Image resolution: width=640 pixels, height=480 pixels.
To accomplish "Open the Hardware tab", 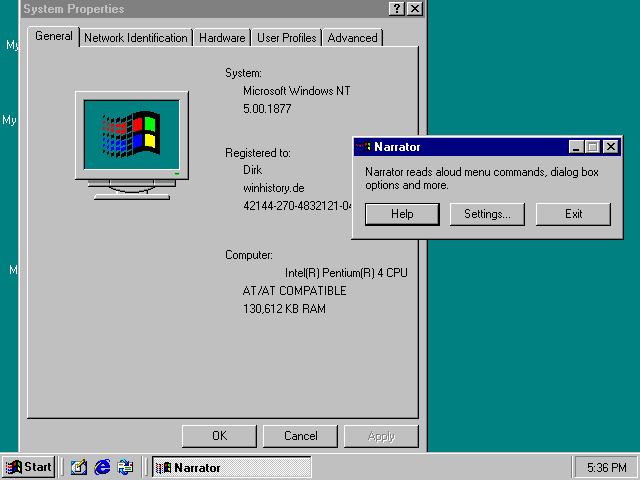I will click(x=222, y=38).
